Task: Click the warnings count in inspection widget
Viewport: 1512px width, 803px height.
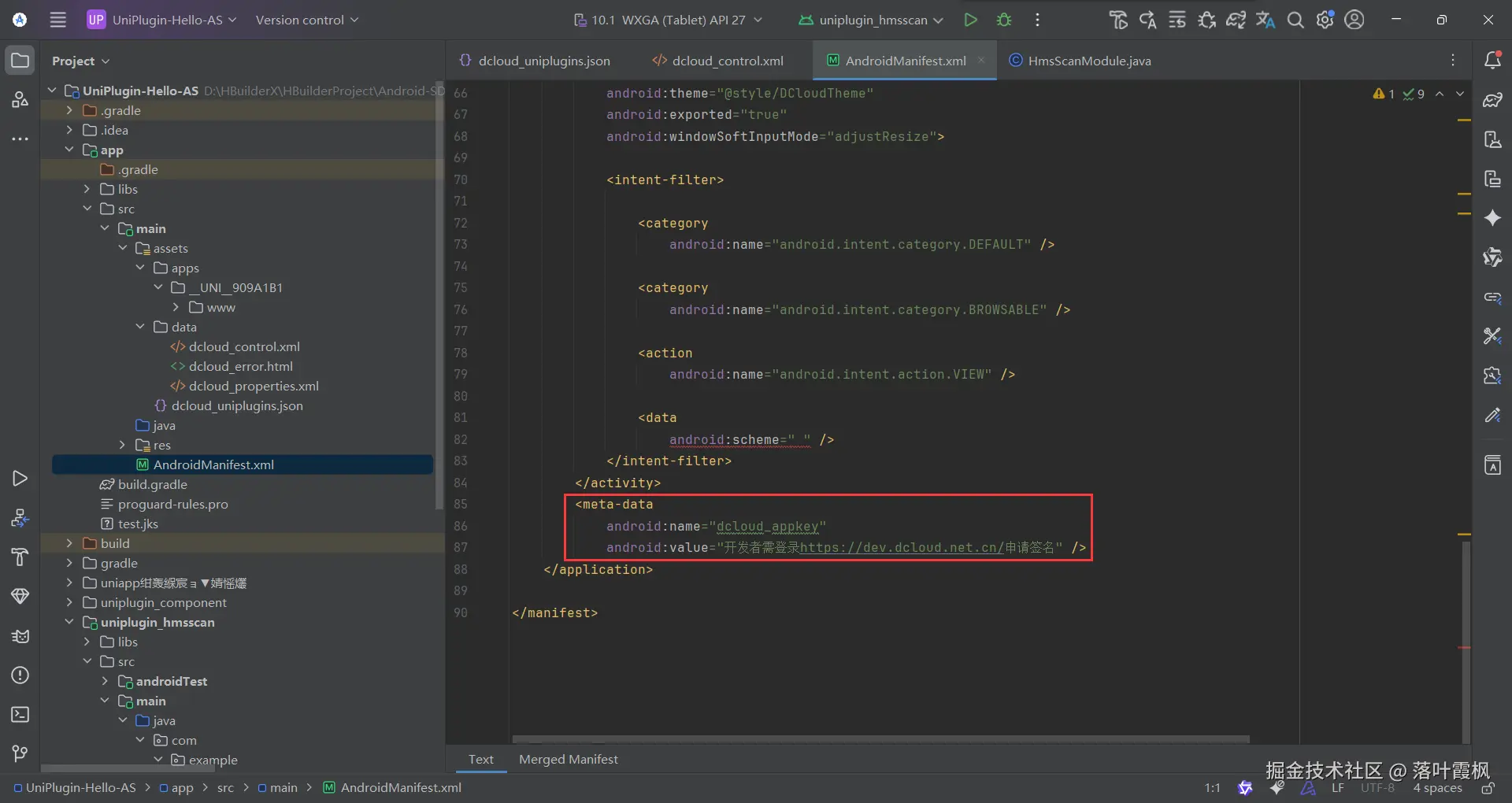Action: click(1384, 94)
